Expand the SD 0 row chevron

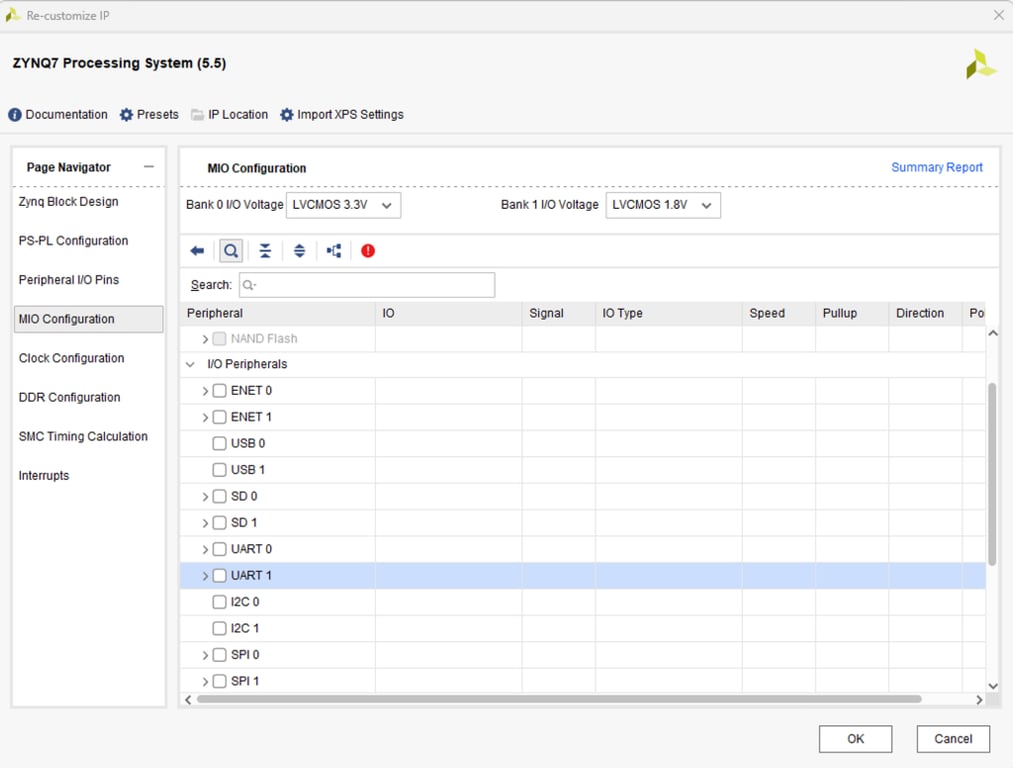pos(205,497)
